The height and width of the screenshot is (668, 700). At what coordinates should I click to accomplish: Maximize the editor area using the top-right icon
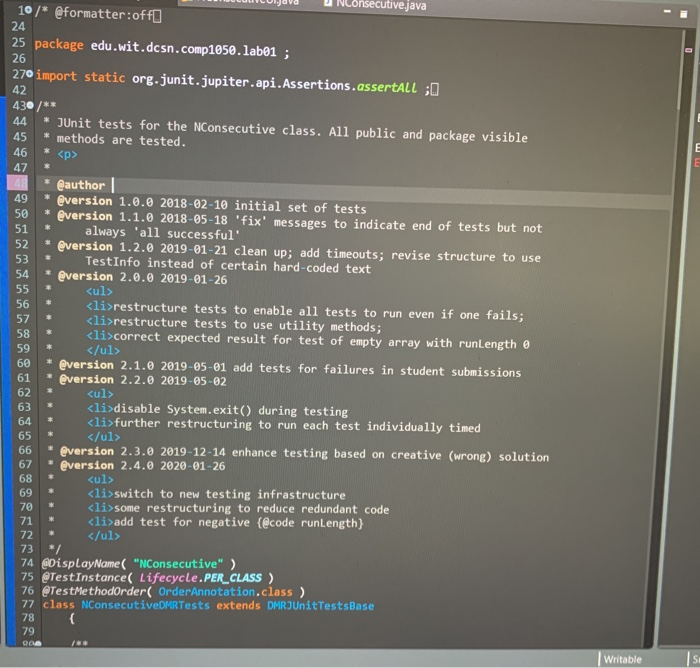(x=683, y=14)
